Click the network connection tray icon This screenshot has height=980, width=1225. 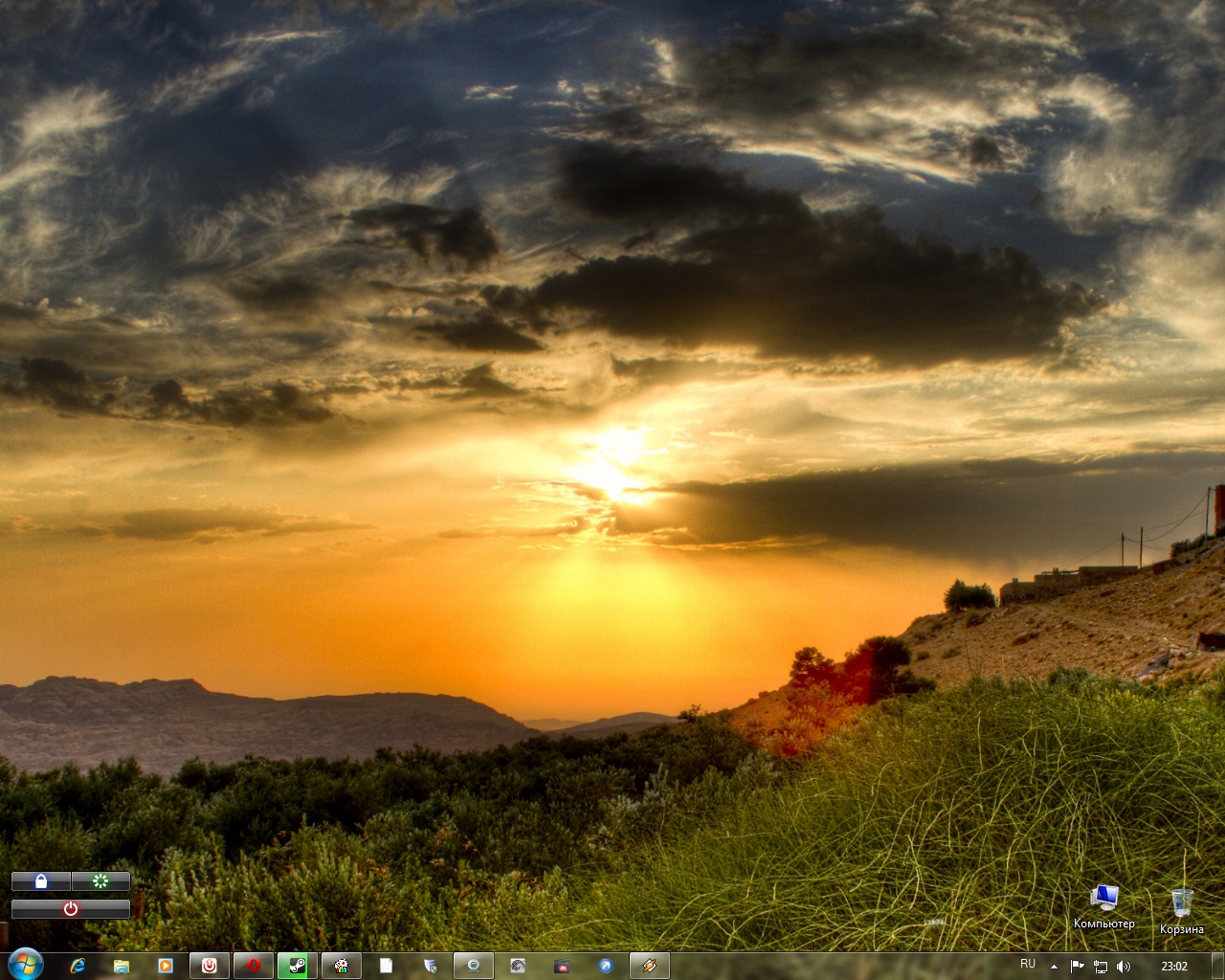coord(1101,967)
